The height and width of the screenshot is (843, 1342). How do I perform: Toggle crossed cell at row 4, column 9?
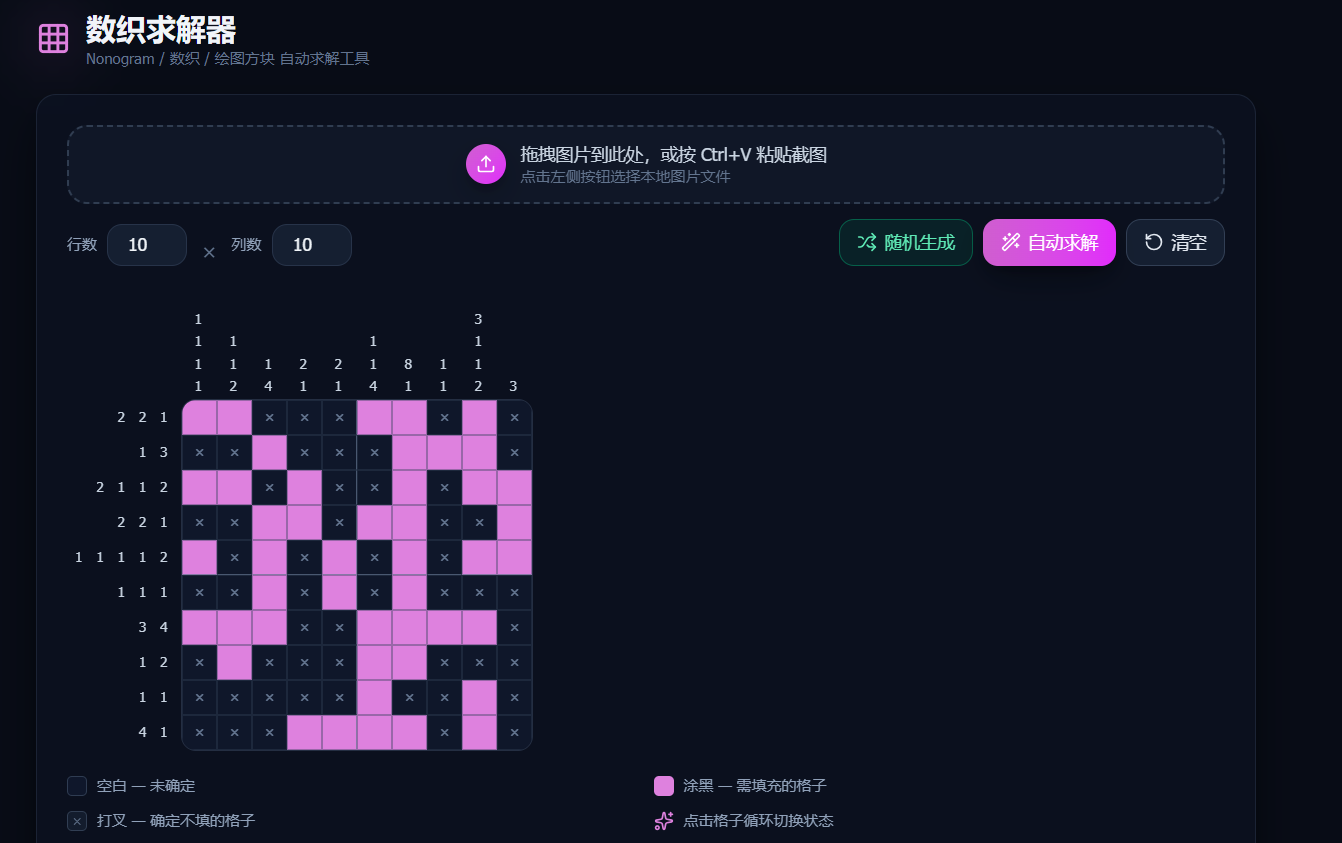click(x=479, y=522)
